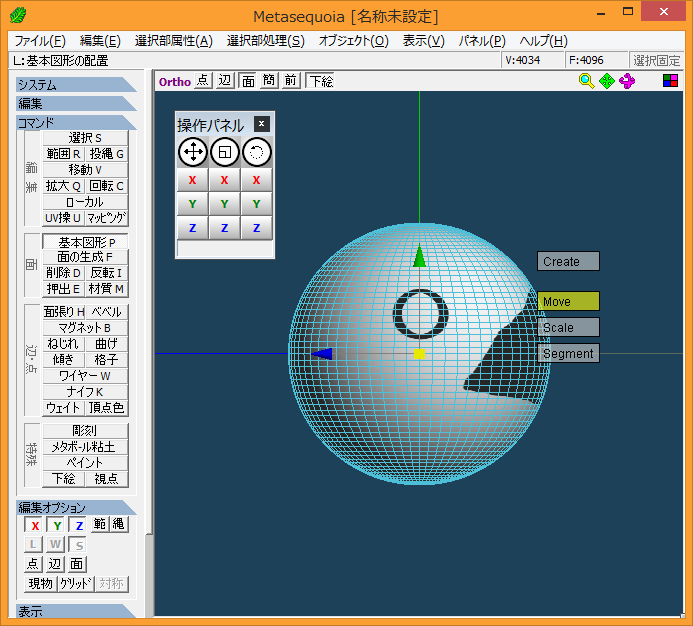
Task: Click the Create button in viewport
Action: click(x=568, y=261)
